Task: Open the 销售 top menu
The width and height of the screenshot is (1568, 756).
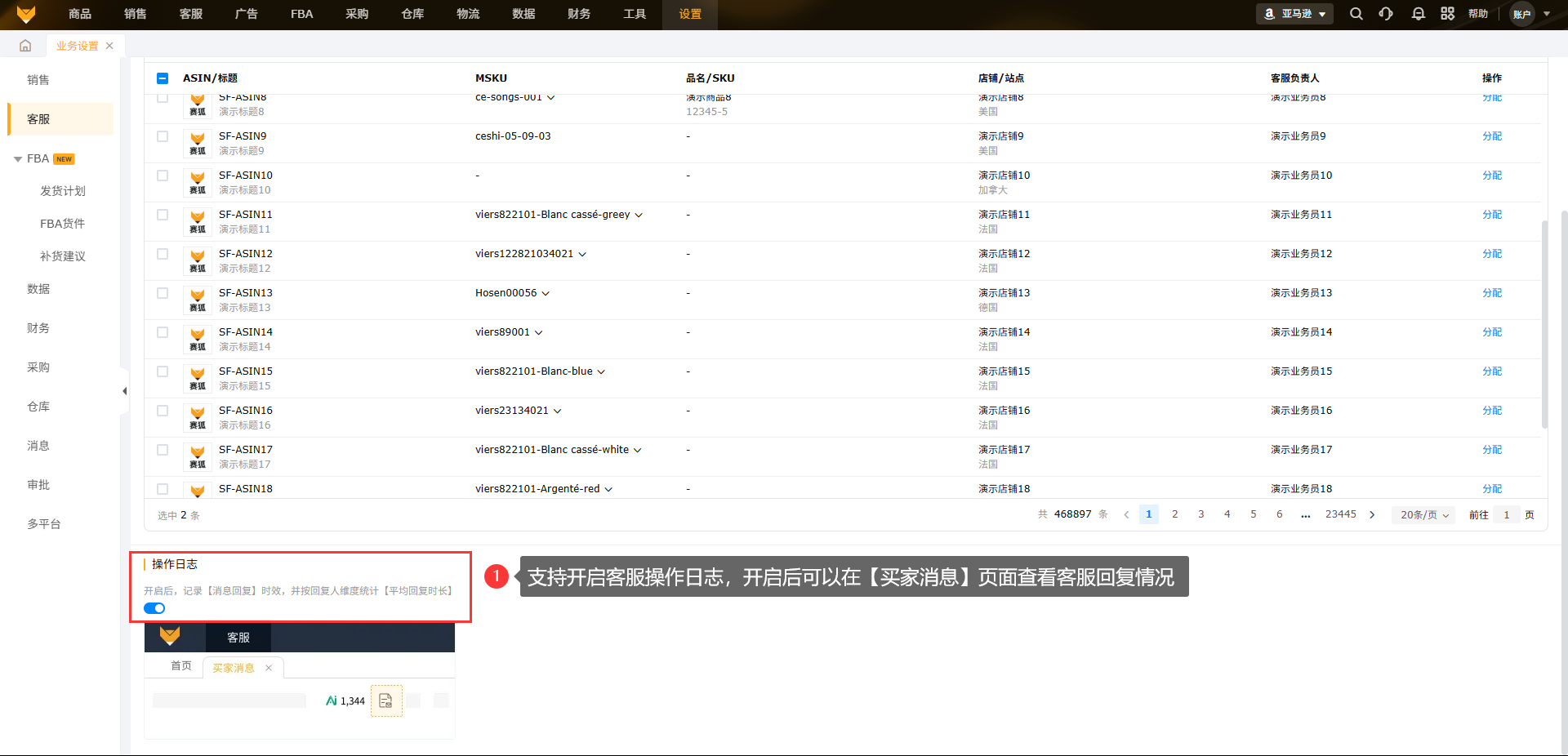Action: pyautogui.click(x=136, y=14)
